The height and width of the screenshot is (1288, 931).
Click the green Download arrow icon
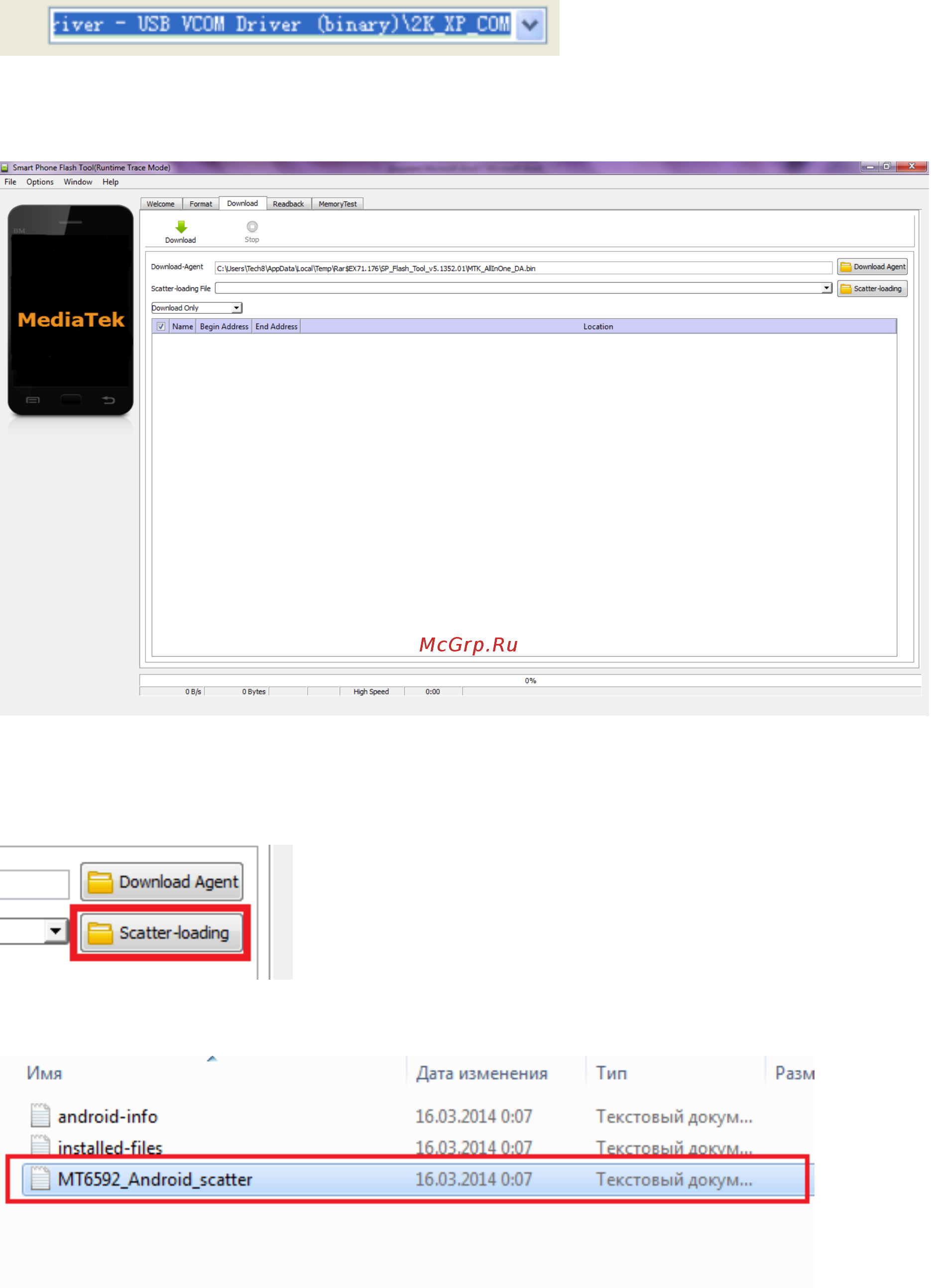pos(181,227)
